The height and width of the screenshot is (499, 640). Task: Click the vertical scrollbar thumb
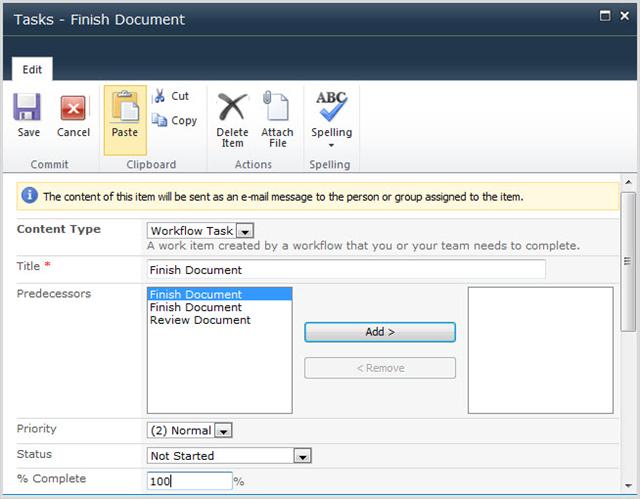pos(628,262)
